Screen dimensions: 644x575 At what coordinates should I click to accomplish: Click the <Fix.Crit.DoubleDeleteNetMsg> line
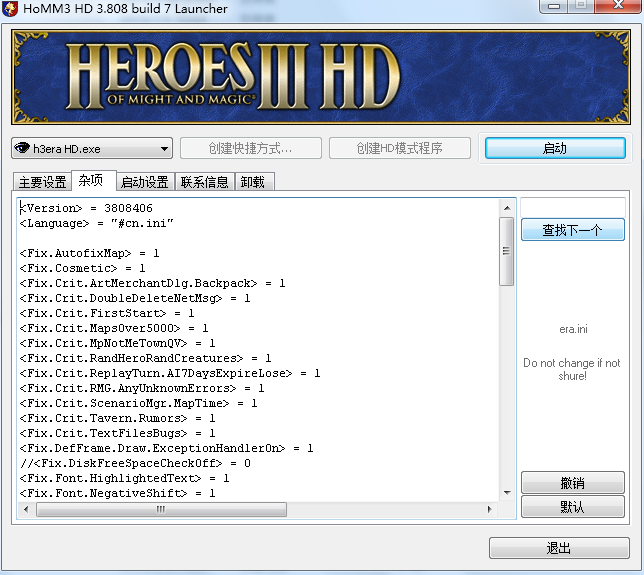[135, 298]
